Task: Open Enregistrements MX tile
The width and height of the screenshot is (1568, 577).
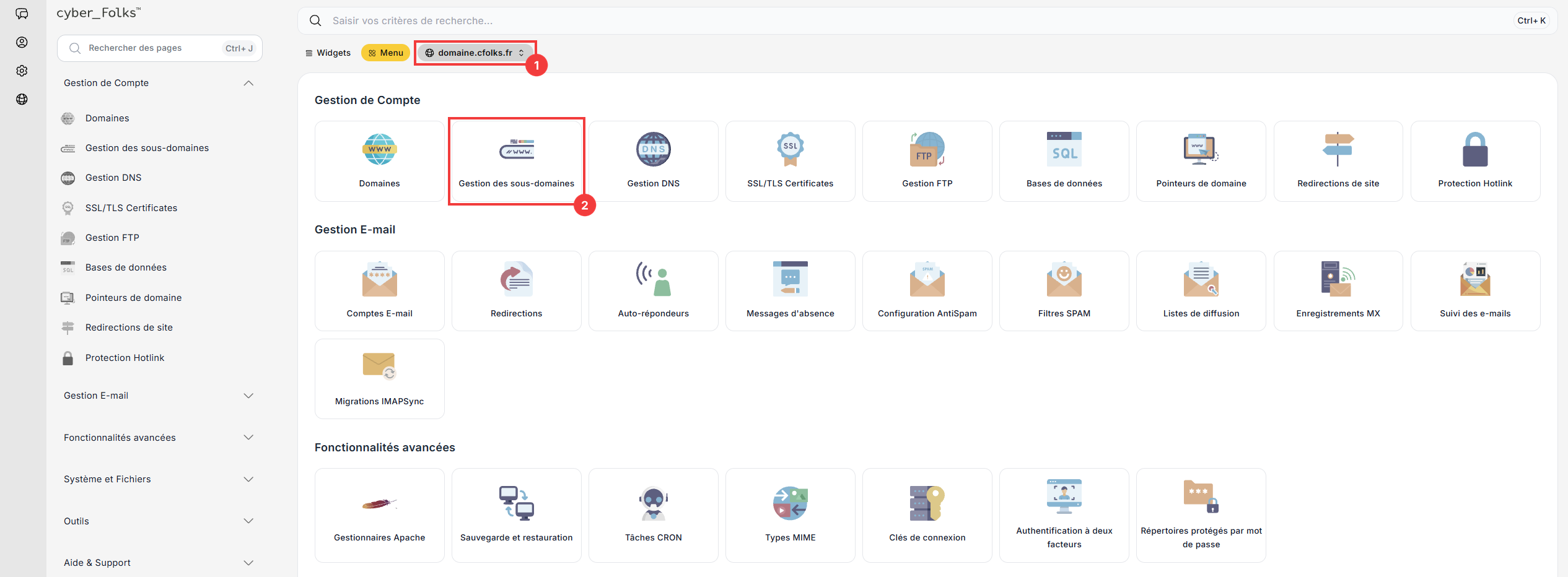Action: [1338, 291]
